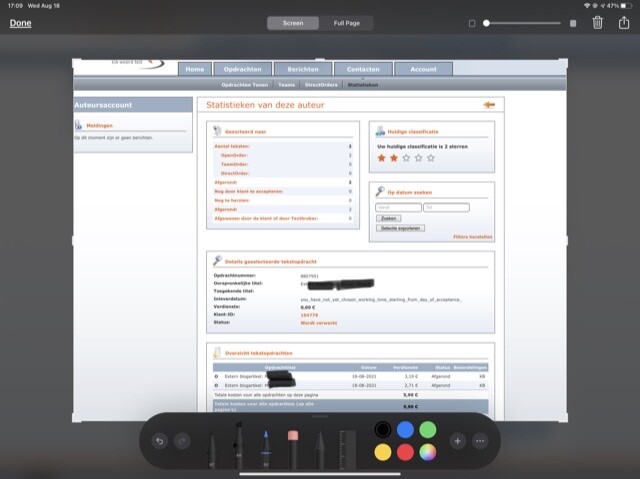Click the Zoeken button
The height and width of the screenshot is (479, 640).
pyautogui.click(x=389, y=218)
